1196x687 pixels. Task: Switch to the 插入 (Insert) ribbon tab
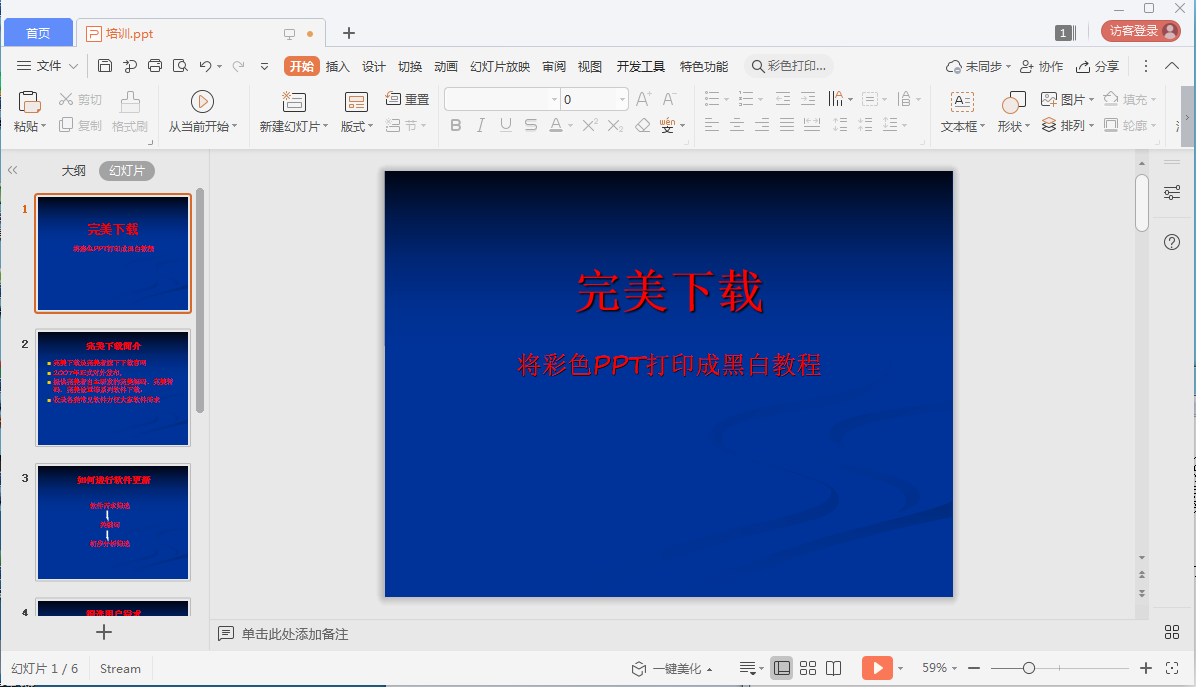(337, 66)
